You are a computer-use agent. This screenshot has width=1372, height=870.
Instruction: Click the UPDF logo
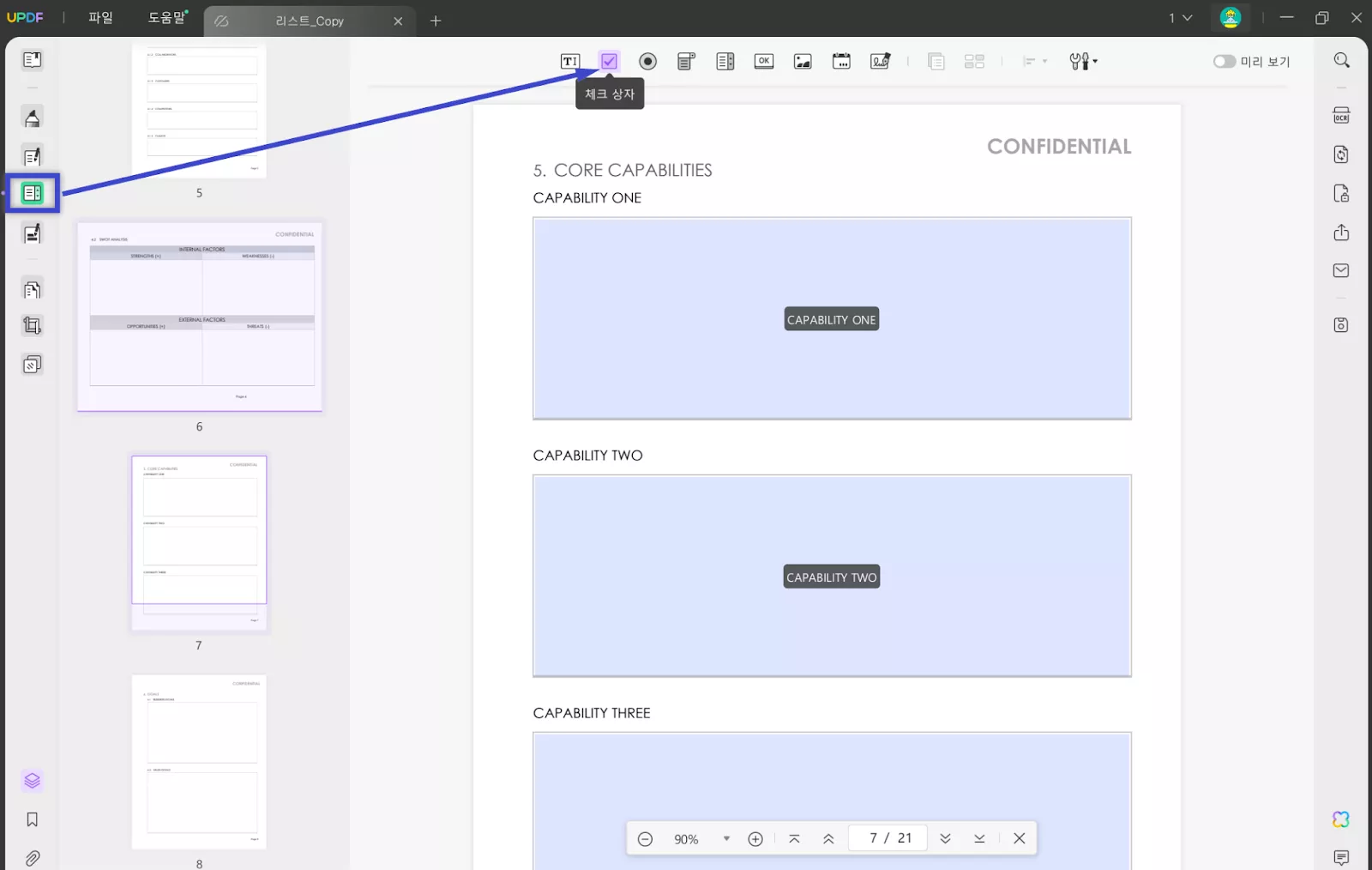click(x=25, y=17)
